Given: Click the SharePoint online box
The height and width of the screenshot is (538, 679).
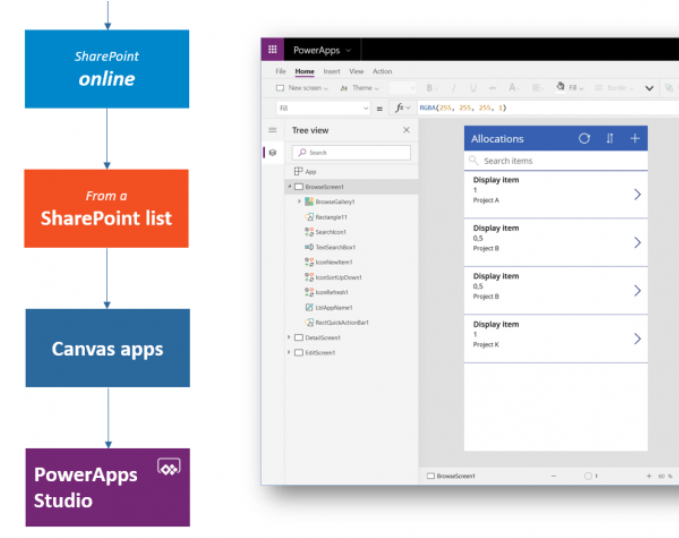Looking at the screenshot, I should (x=107, y=69).
